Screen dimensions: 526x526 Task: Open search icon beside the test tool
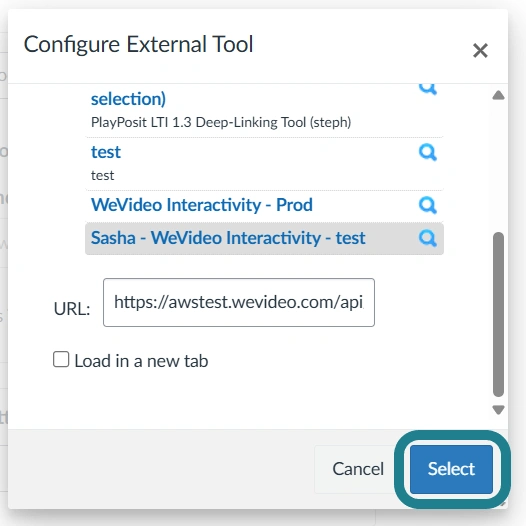tap(428, 152)
